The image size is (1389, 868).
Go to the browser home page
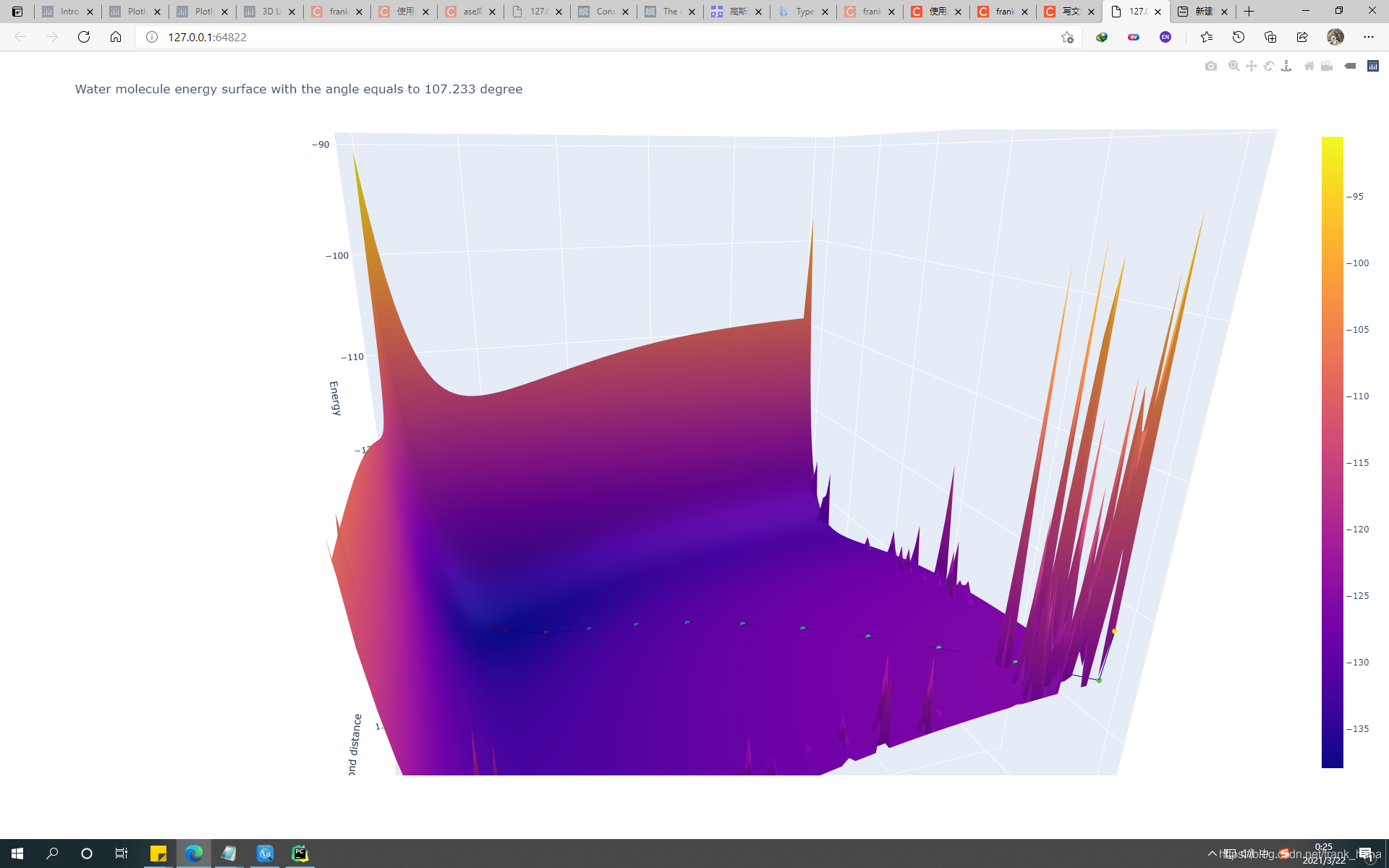[x=116, y=37]
